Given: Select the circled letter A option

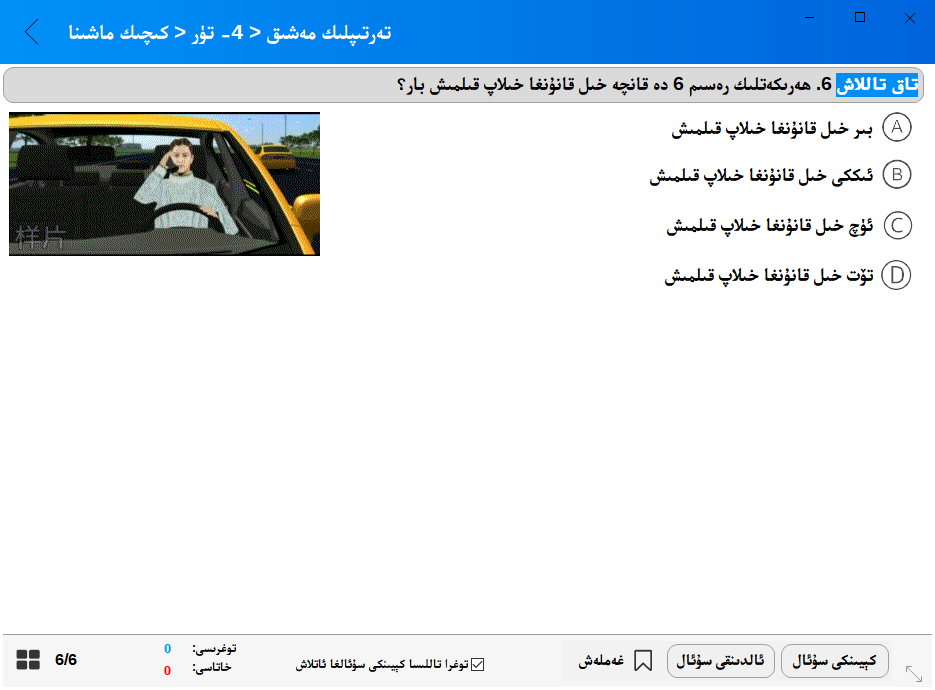Looking at the screenshot, I should 897,128.
